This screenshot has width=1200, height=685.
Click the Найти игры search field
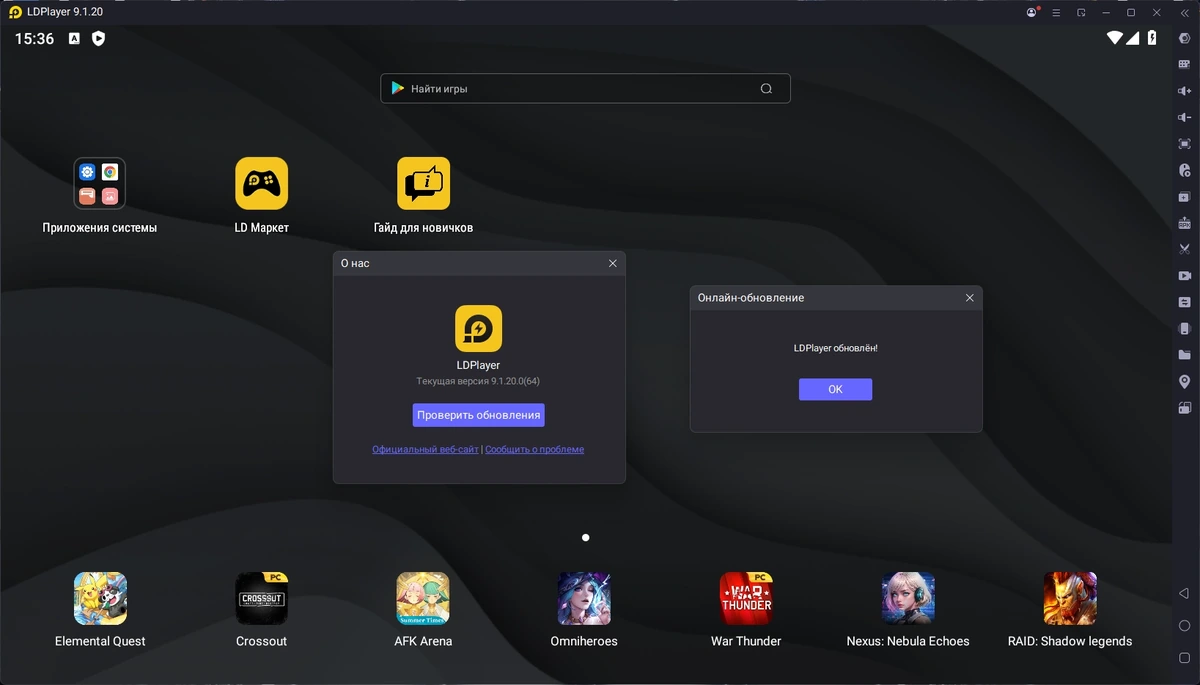pyautogui.click(x=585, y=88)
